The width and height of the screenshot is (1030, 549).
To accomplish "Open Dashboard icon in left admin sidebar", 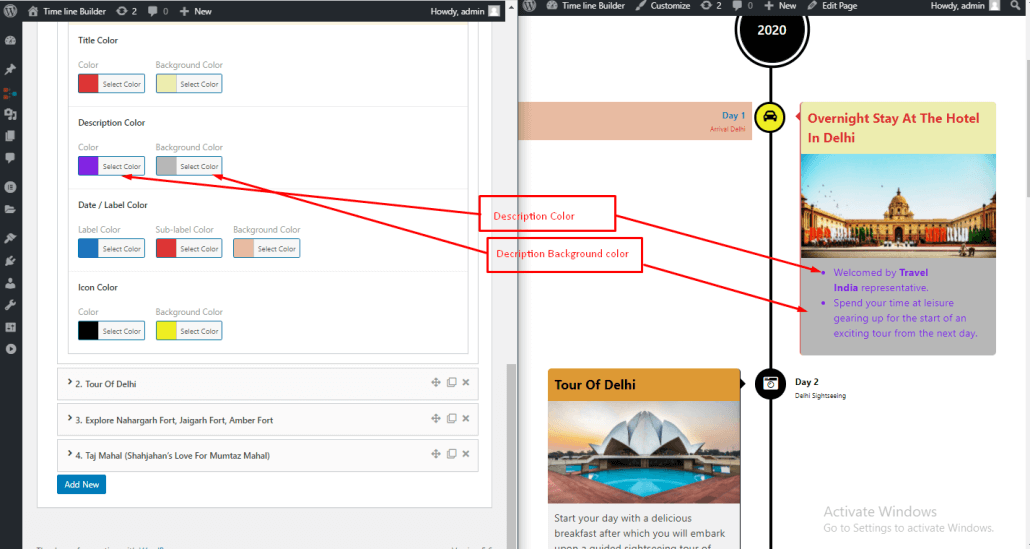I will tap(10, 41).
